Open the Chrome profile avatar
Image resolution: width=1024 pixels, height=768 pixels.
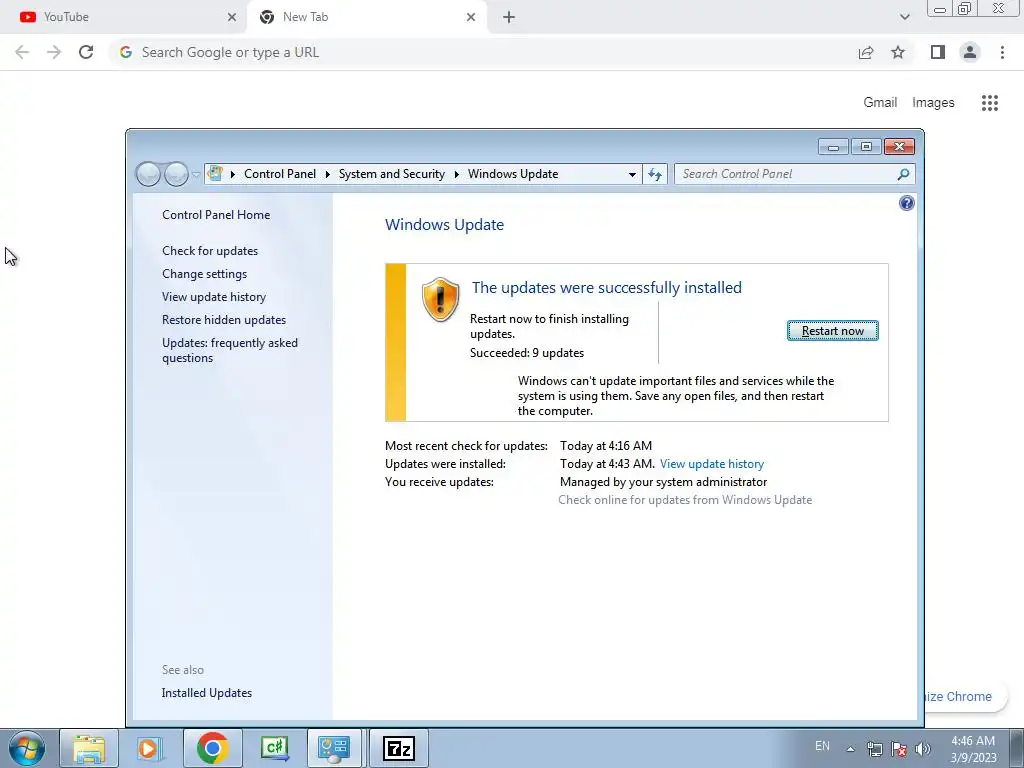click(x=970, y=52)
